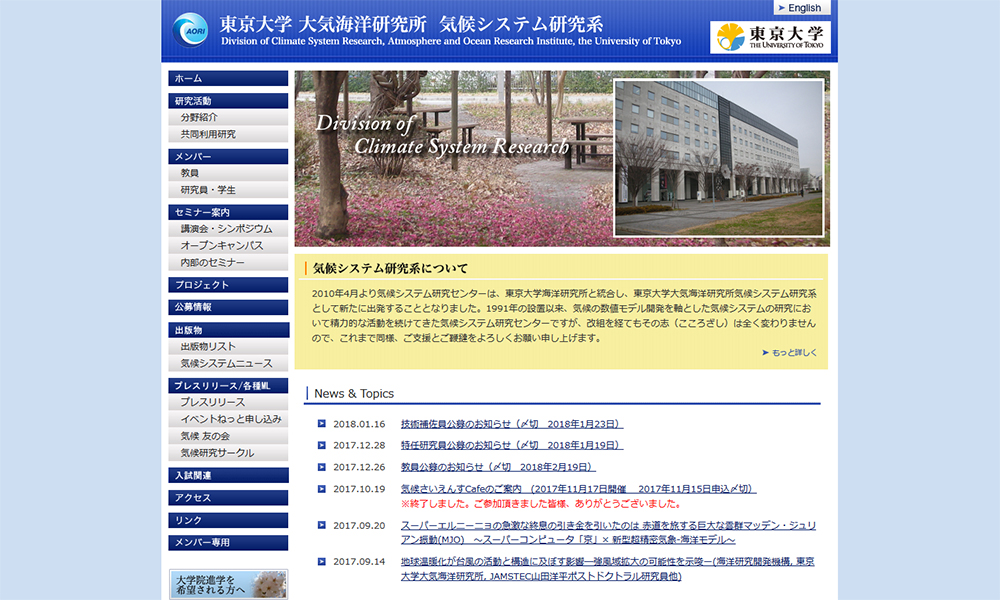The width and height of the screenshot is (1000, 600).
Task: Open the University of Tokyo logo
Action: pyautogui.click(x=770, y=37)
